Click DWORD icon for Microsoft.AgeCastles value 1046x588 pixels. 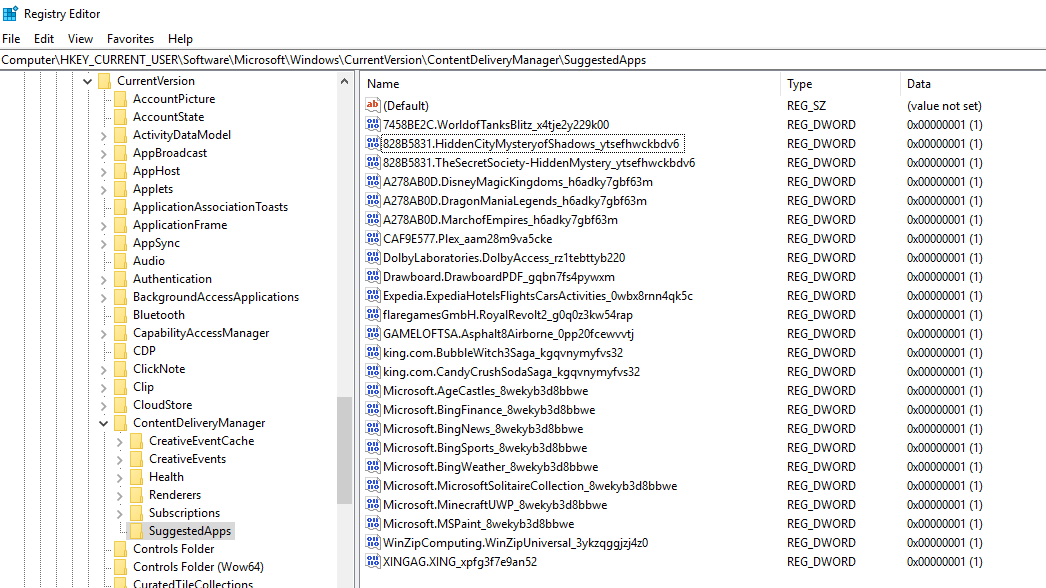tap(373, 390)
